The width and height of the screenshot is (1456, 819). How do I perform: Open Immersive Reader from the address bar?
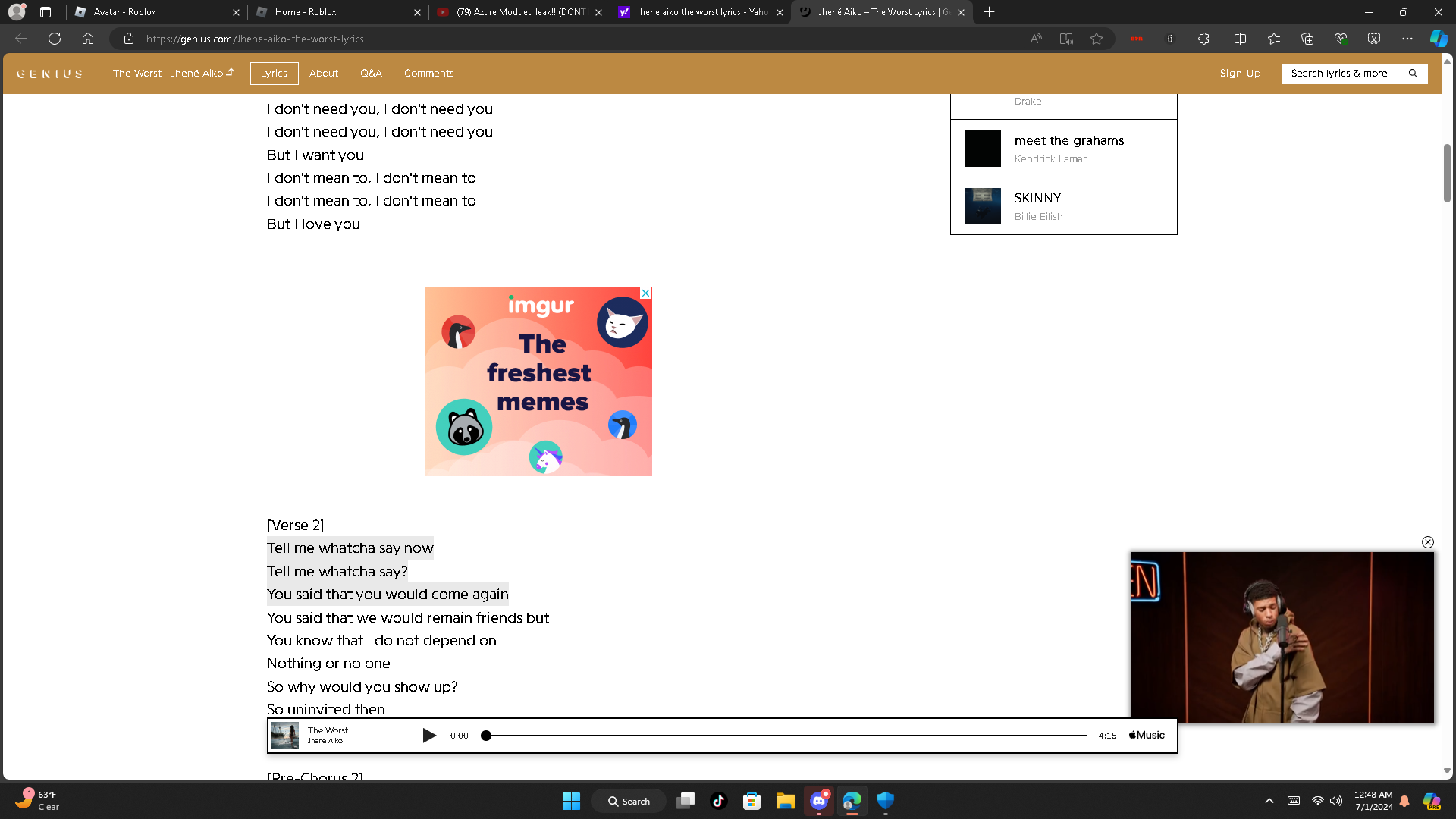pyautogui.click(x=1066, y=39)
